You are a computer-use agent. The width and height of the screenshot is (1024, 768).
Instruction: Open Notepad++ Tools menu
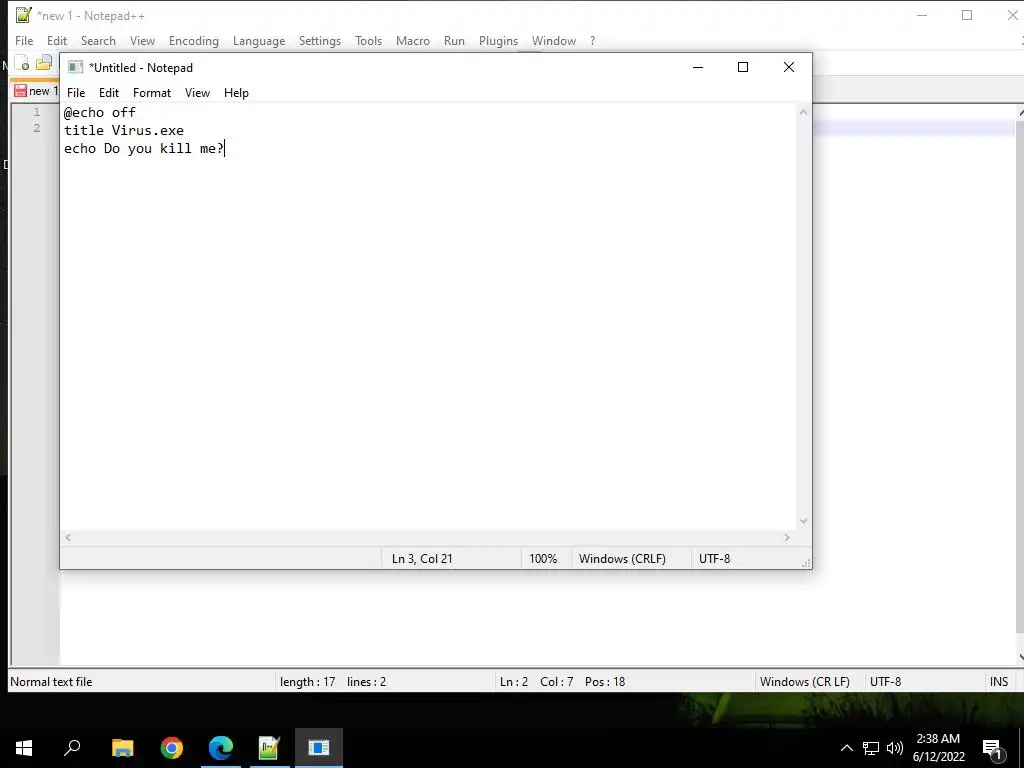368,40
